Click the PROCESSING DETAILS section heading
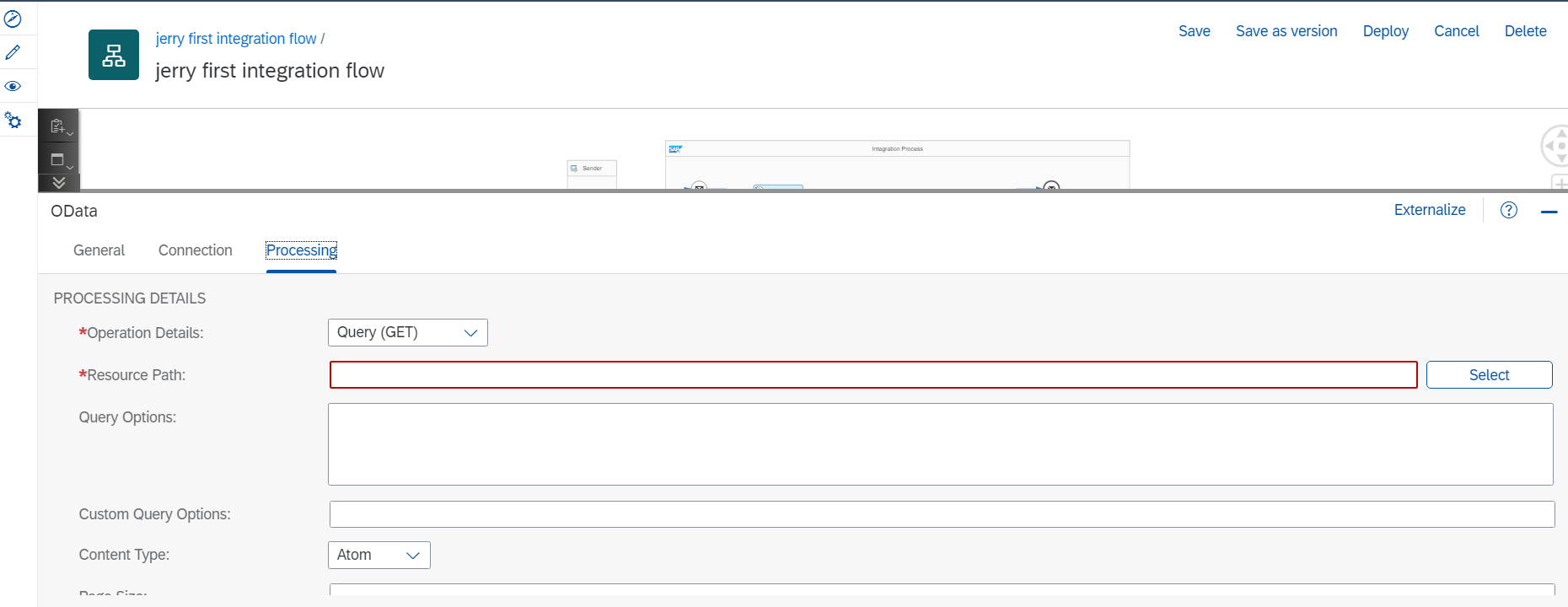1568x607 pixels. pyautogui.click(x=130, y=298)
